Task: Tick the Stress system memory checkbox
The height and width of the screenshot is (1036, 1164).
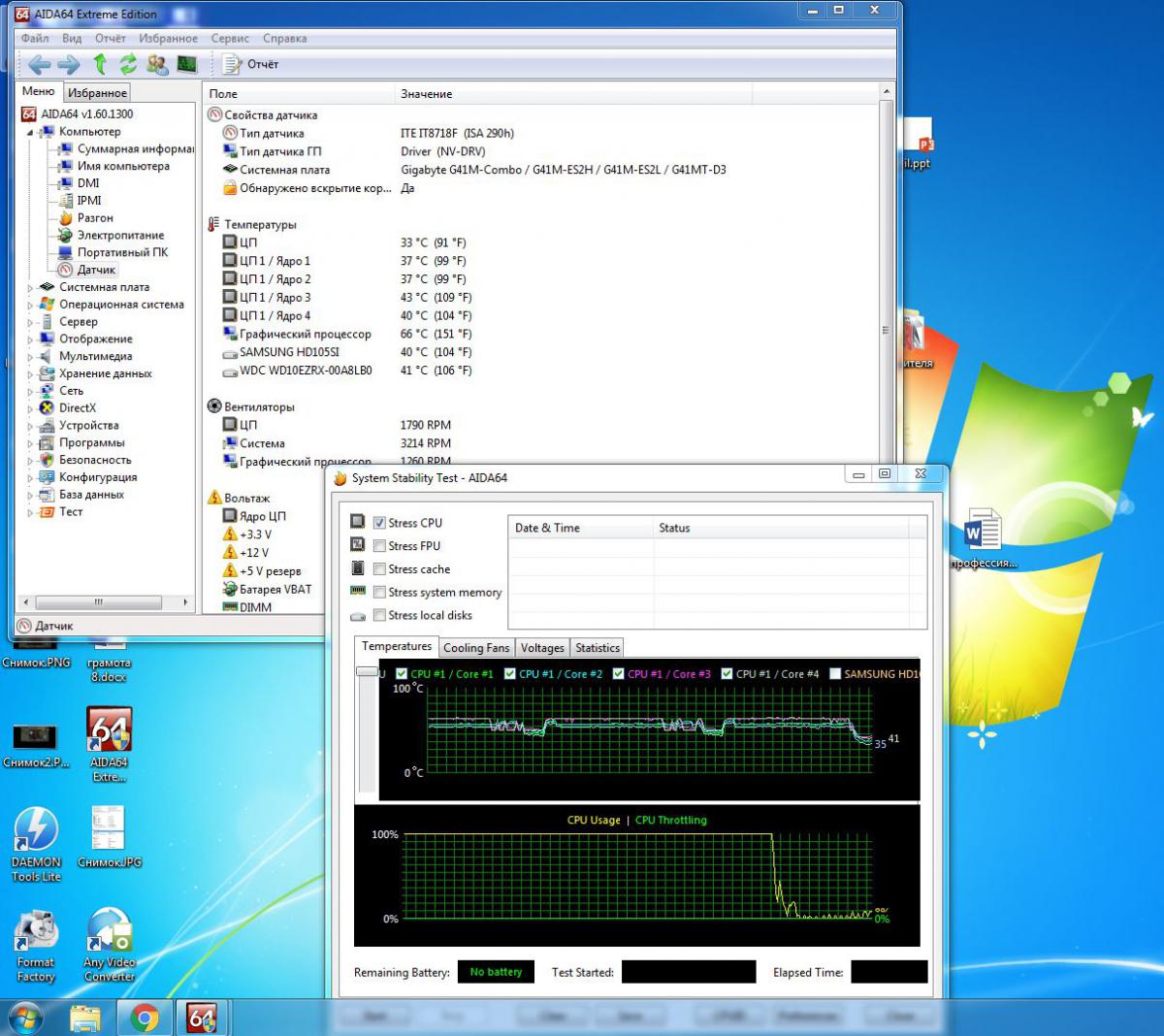Action: [x=380, y=593]
